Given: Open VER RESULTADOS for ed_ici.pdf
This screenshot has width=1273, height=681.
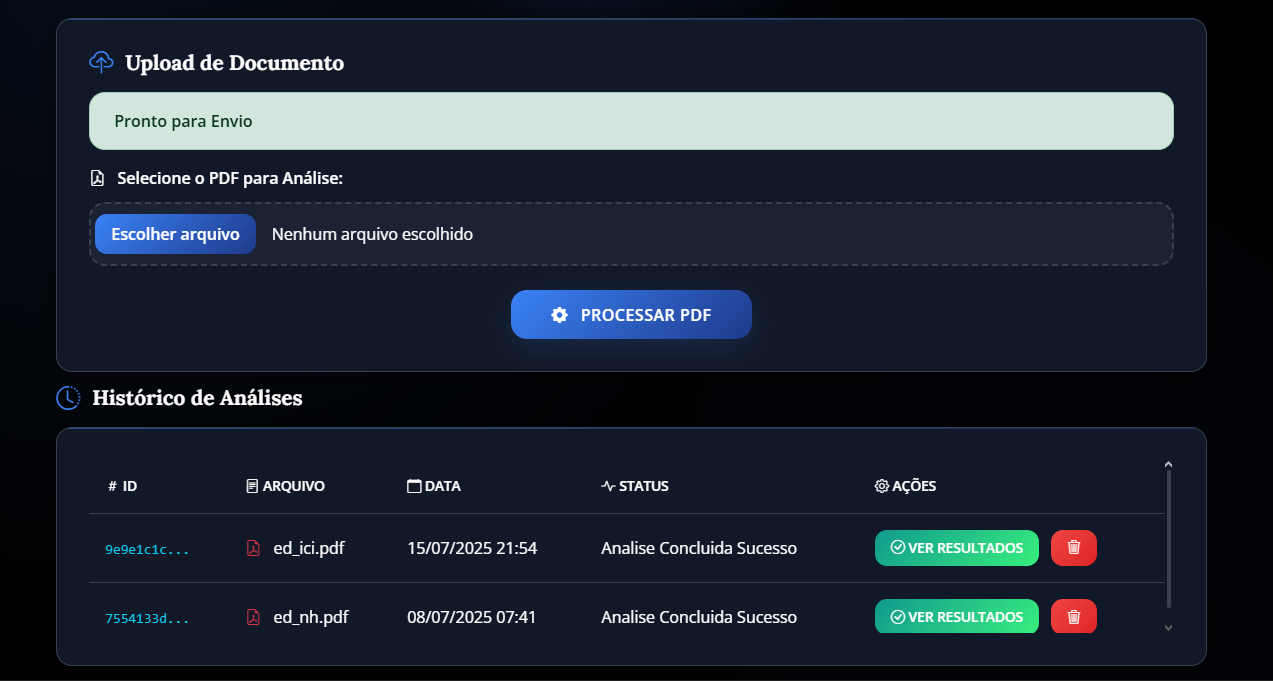Looking at the screenshot, I should (x=957, y=548).
